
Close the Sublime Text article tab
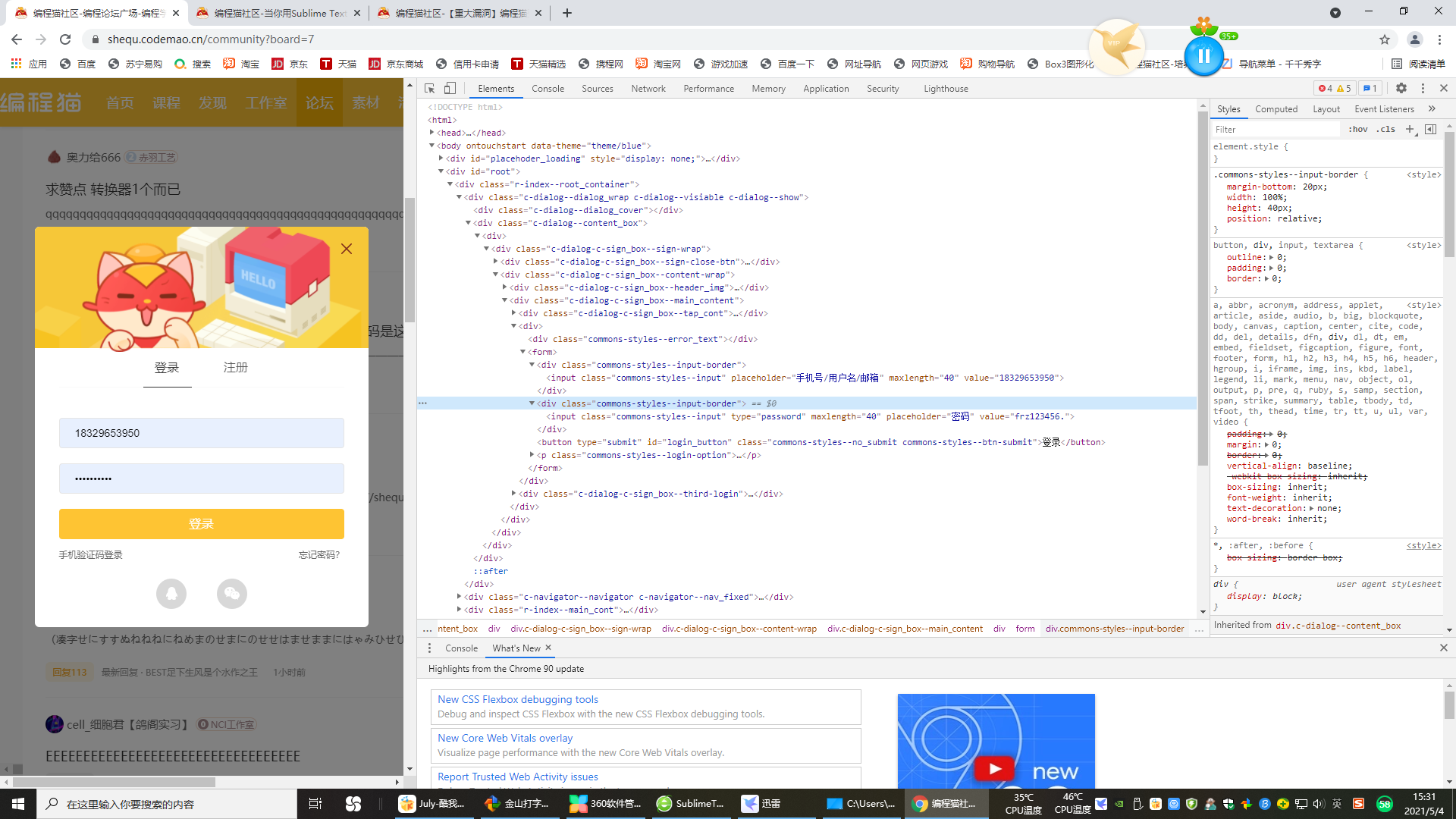click(x=357, y=13)
